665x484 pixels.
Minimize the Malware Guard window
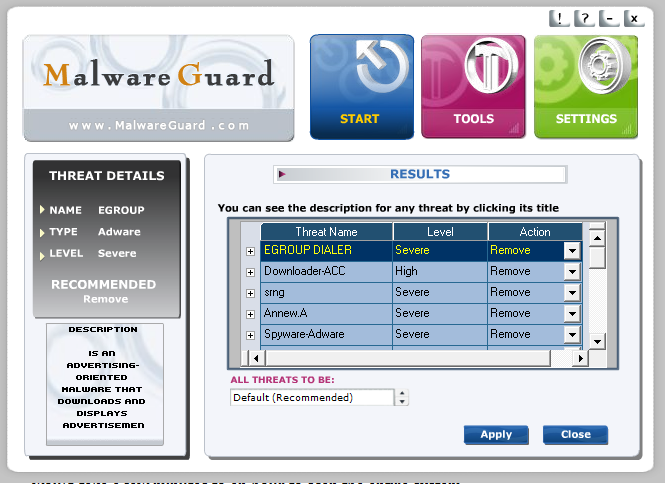[x=609, y=19]
